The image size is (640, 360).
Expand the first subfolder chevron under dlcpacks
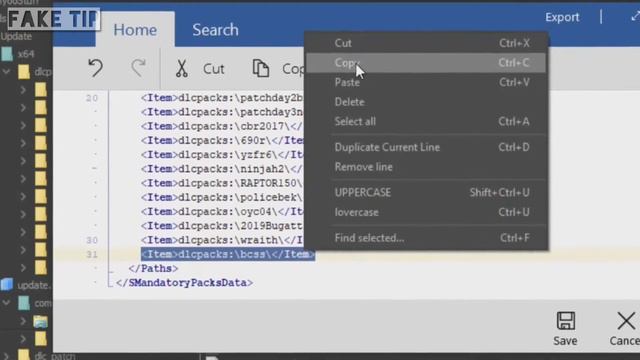pos(23,89)
